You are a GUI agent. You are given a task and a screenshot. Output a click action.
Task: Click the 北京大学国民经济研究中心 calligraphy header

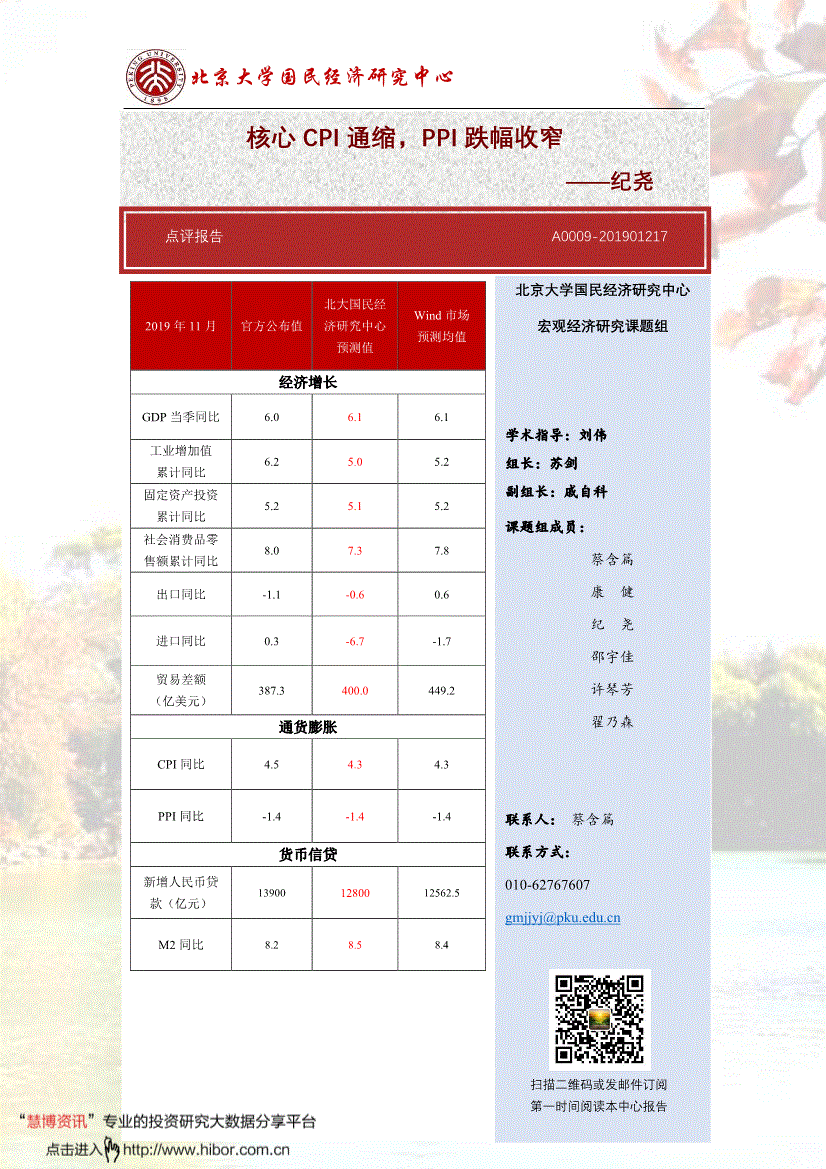click(x=321, y=77)
